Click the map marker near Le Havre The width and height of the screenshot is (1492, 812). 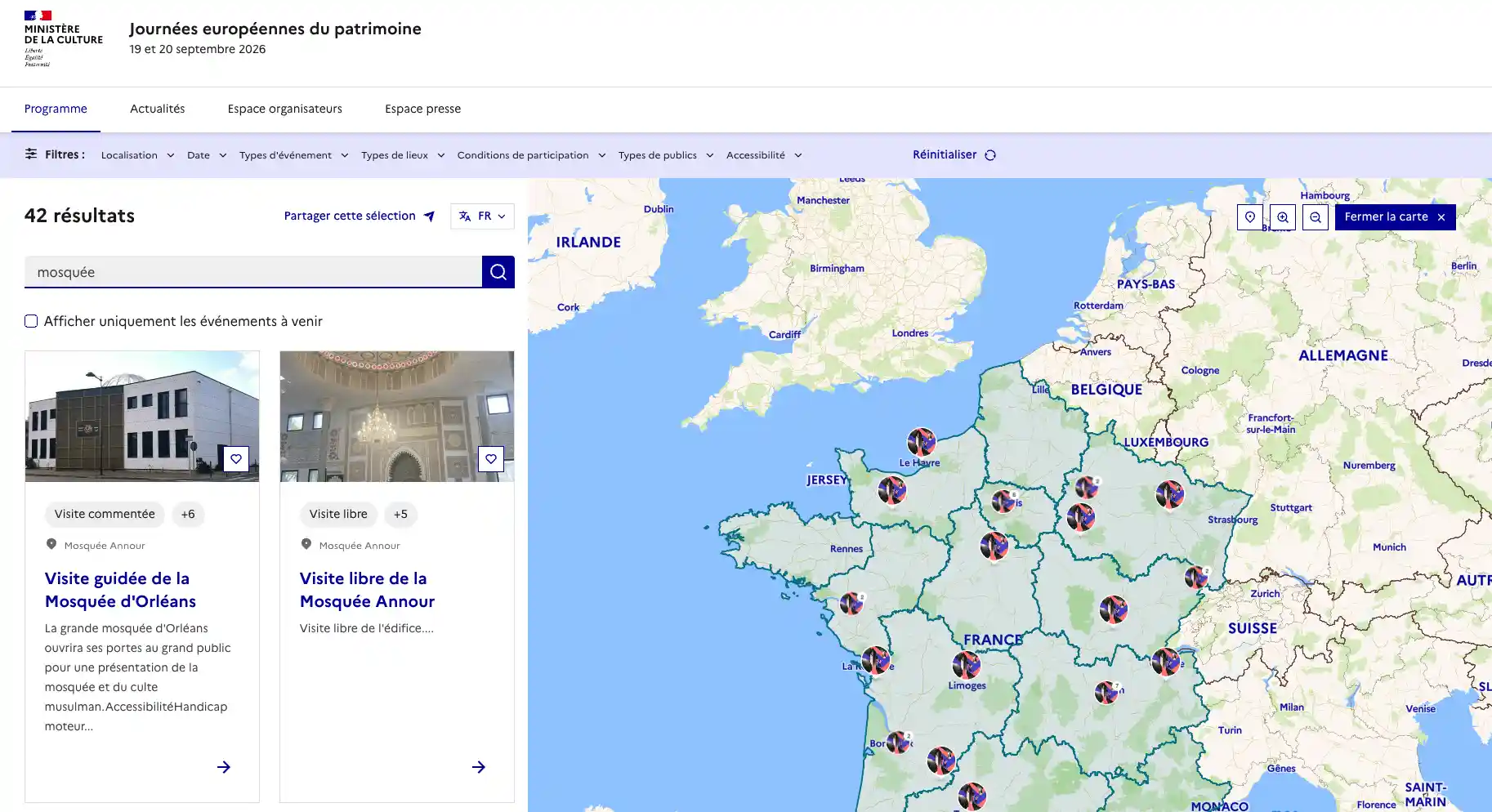(x=922, y=442)
